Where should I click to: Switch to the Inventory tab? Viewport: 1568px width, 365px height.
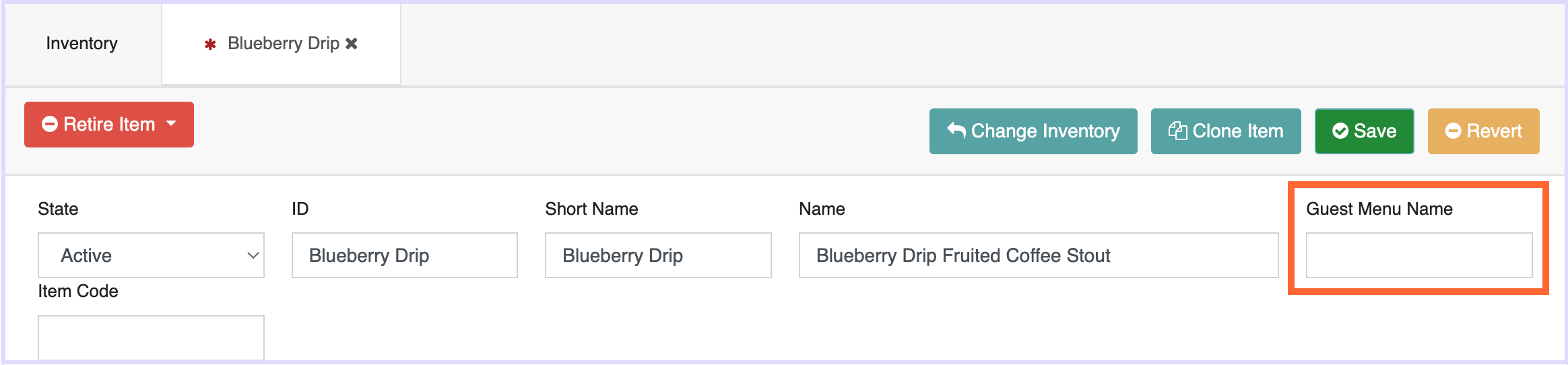click(x=82, y=44)
